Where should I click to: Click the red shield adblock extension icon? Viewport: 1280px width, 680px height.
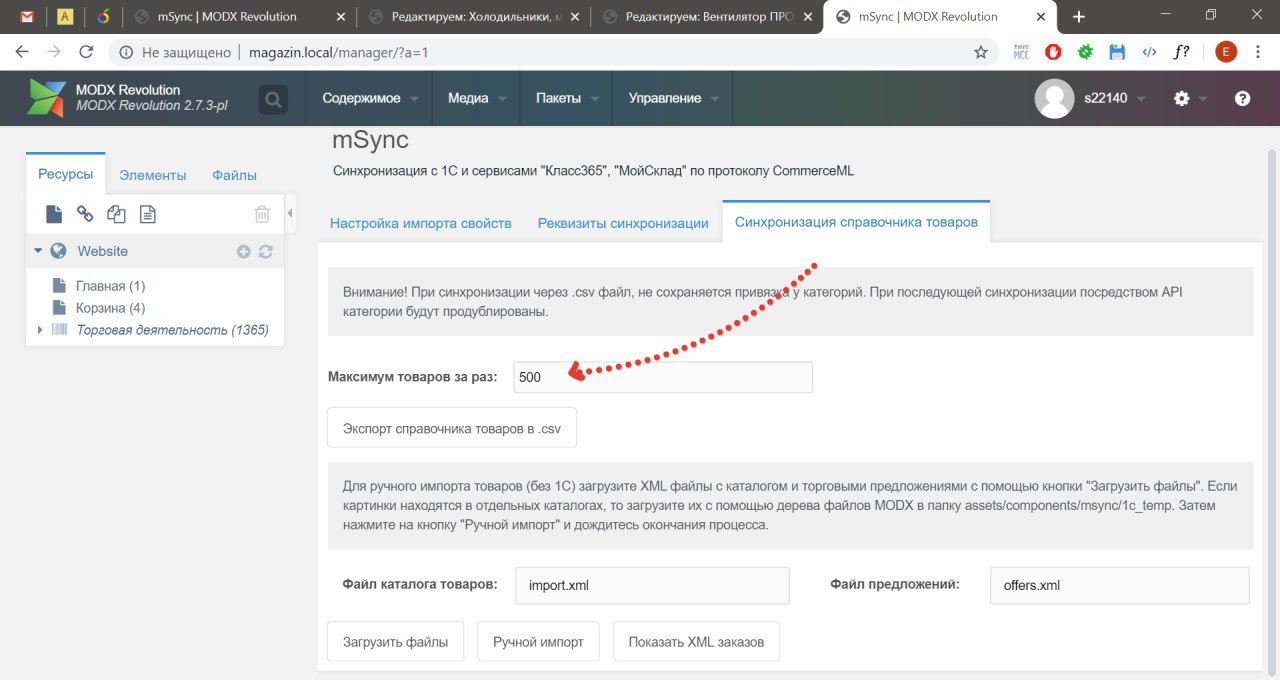click(x=1053, y=52)
